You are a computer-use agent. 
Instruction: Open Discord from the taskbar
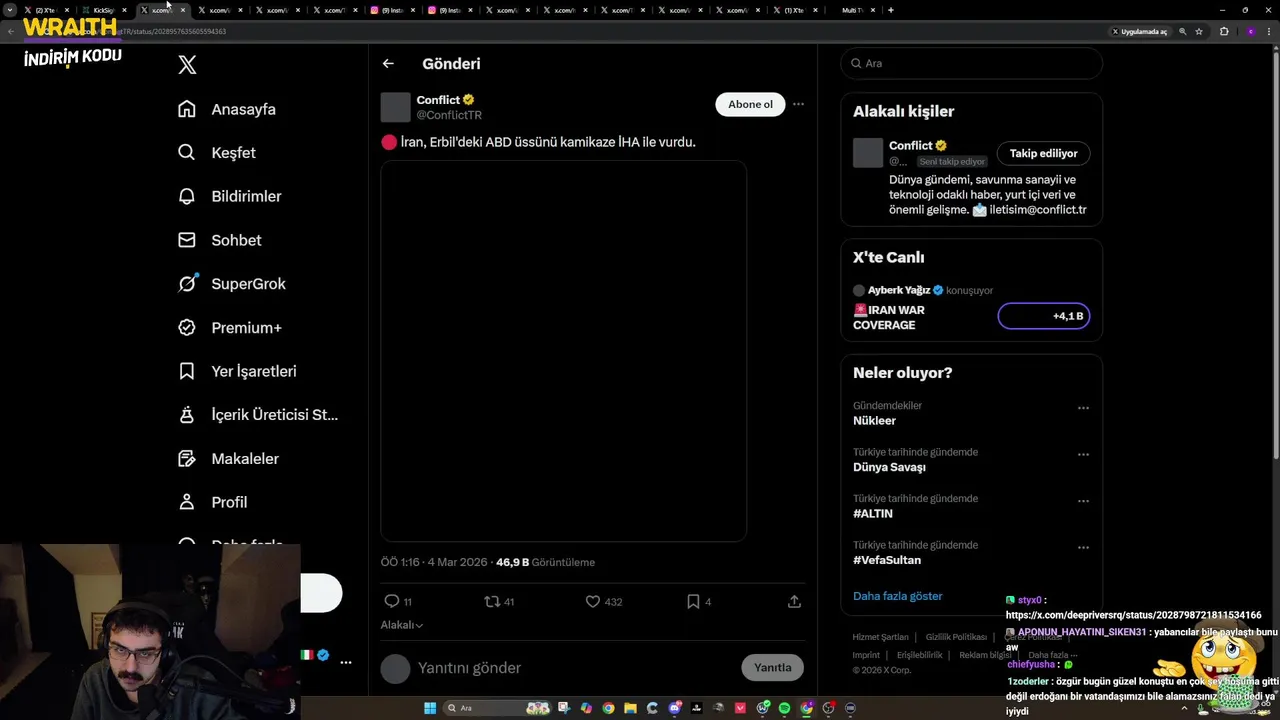click(674, 708)
